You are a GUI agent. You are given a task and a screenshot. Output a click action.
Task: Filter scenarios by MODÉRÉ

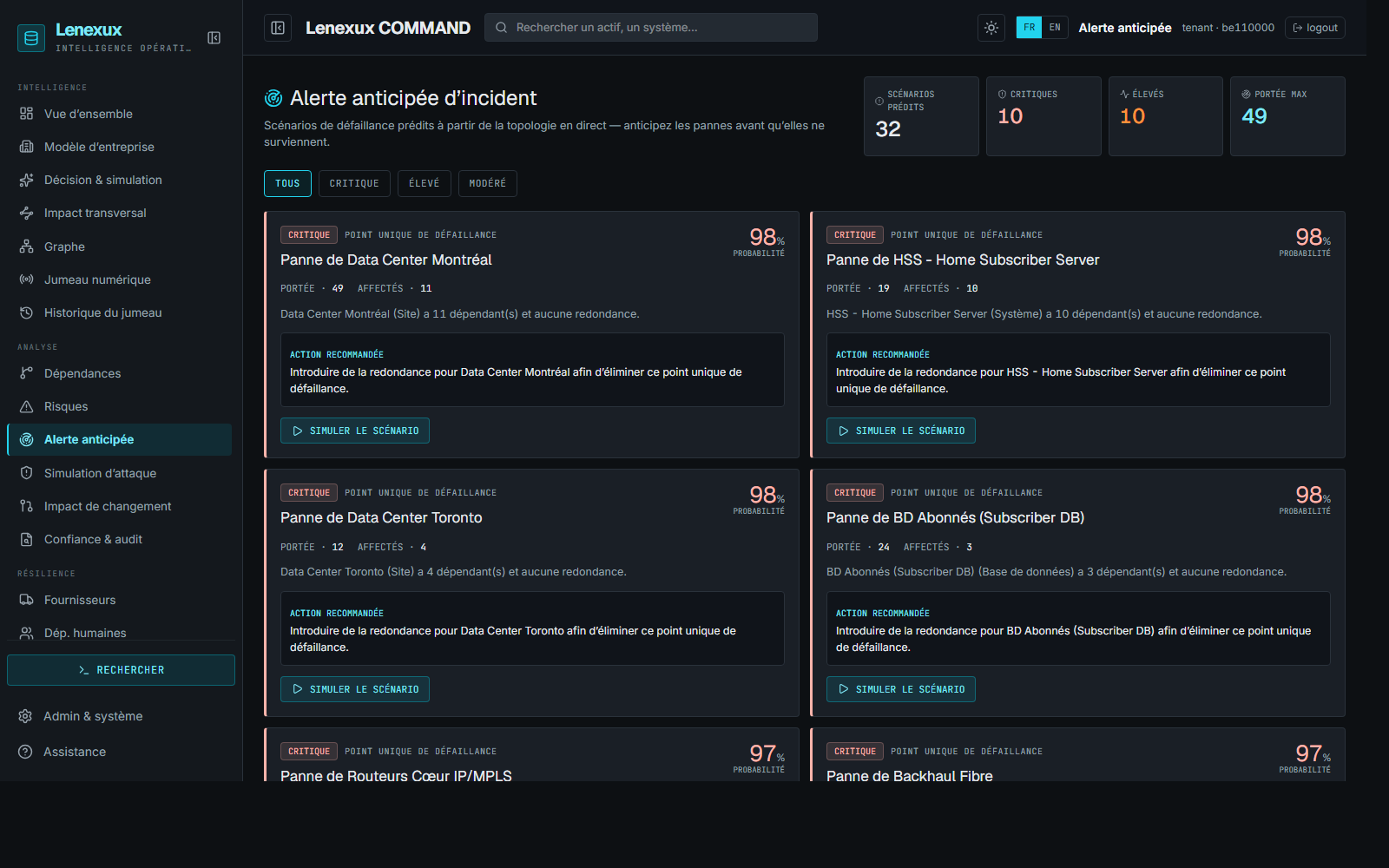click(x=487, y=183)
